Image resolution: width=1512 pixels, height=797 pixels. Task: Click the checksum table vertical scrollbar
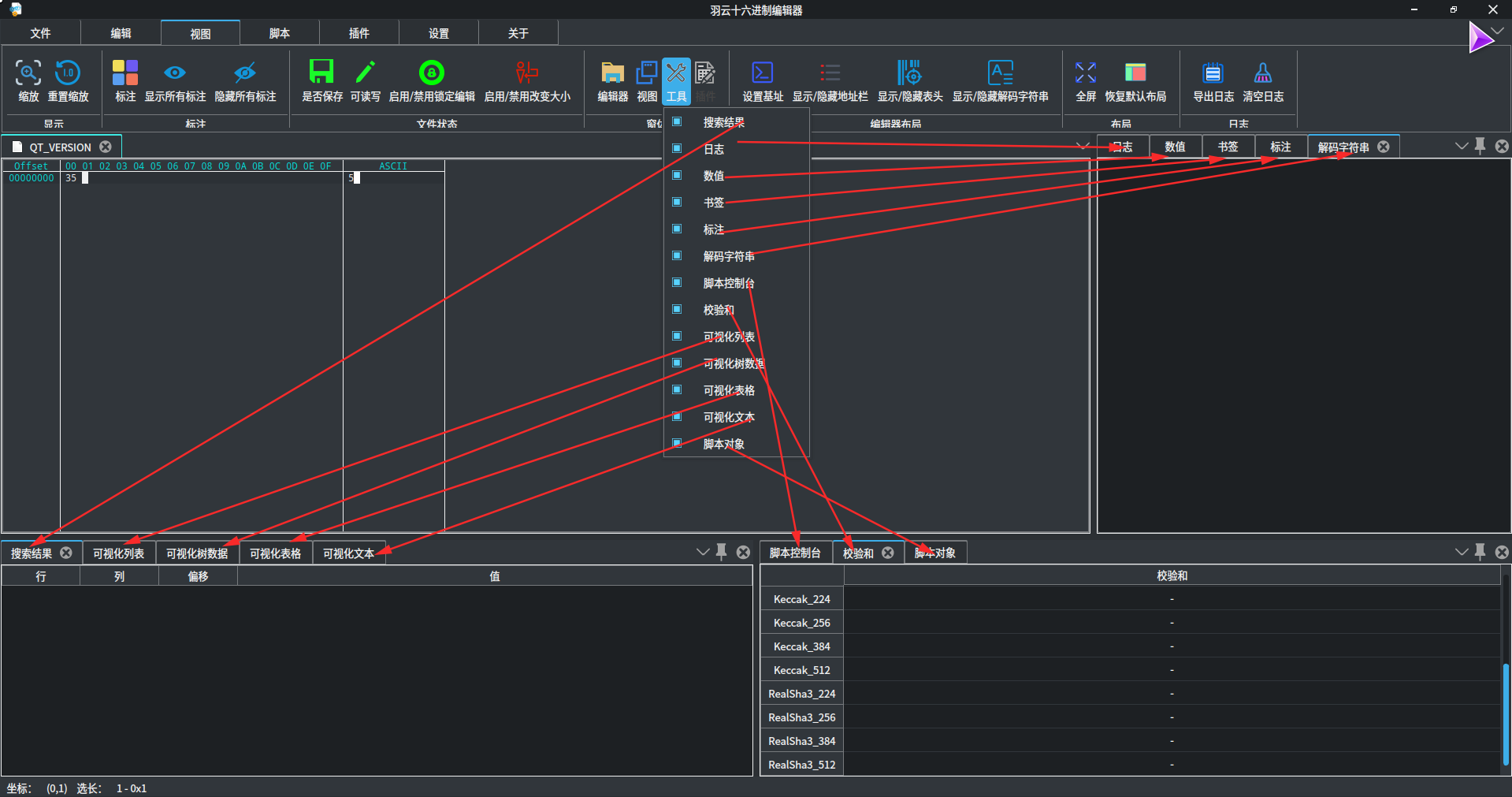coord(1506,716)
